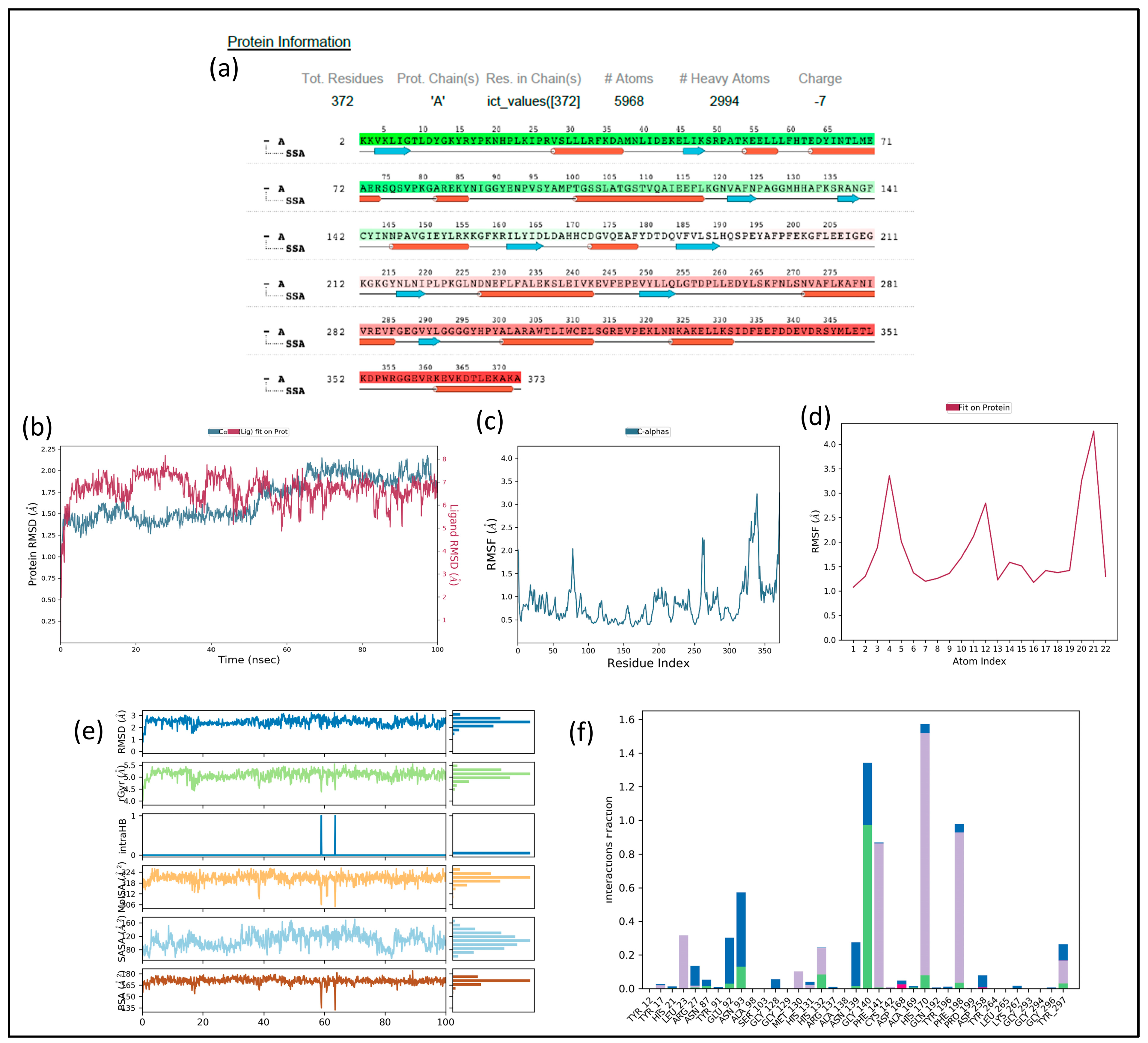This screenshot has width=1148, height=1043.
Task: Click the panel label (a)
Action: pyautogui.click(x=224, y=68)
